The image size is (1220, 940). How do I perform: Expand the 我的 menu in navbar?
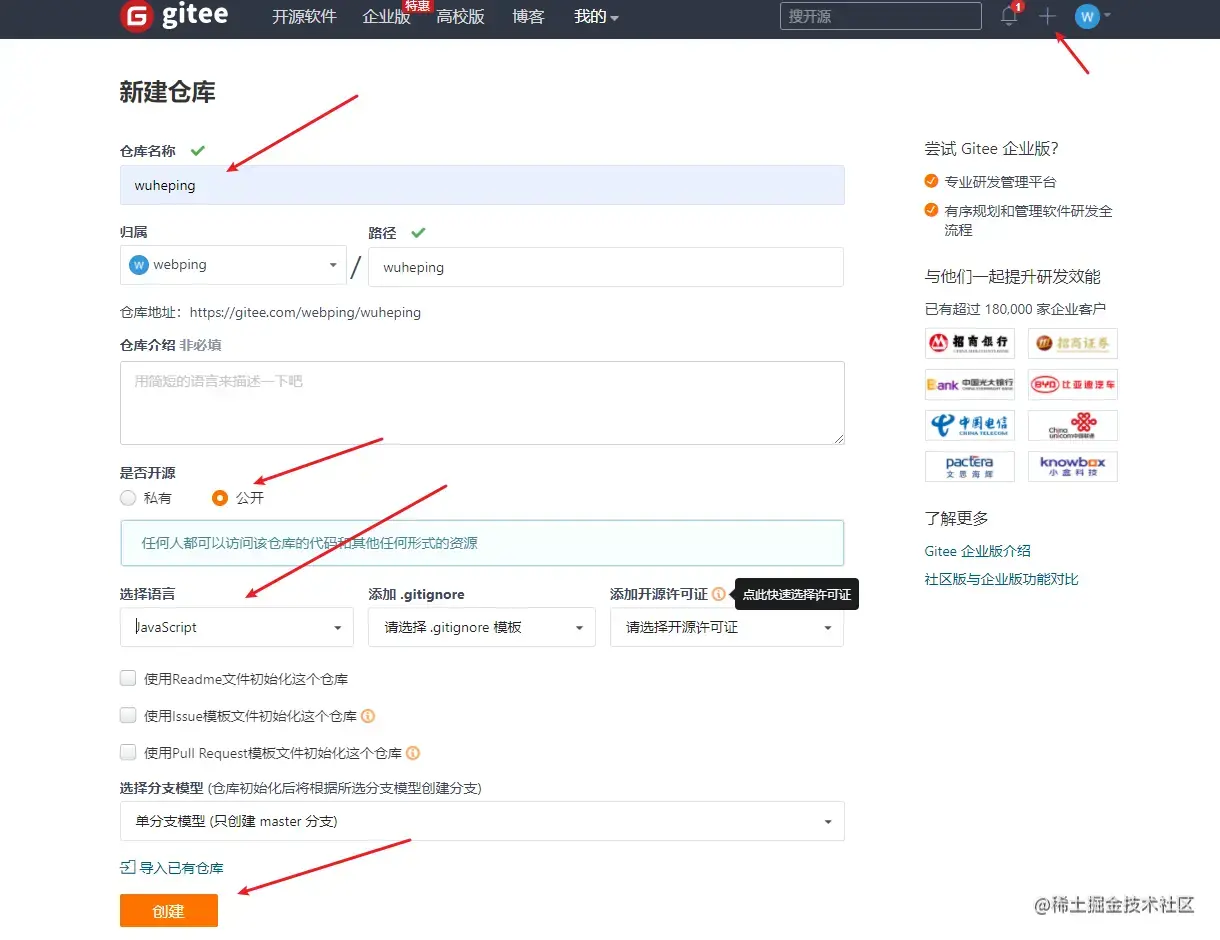[596, 17]
